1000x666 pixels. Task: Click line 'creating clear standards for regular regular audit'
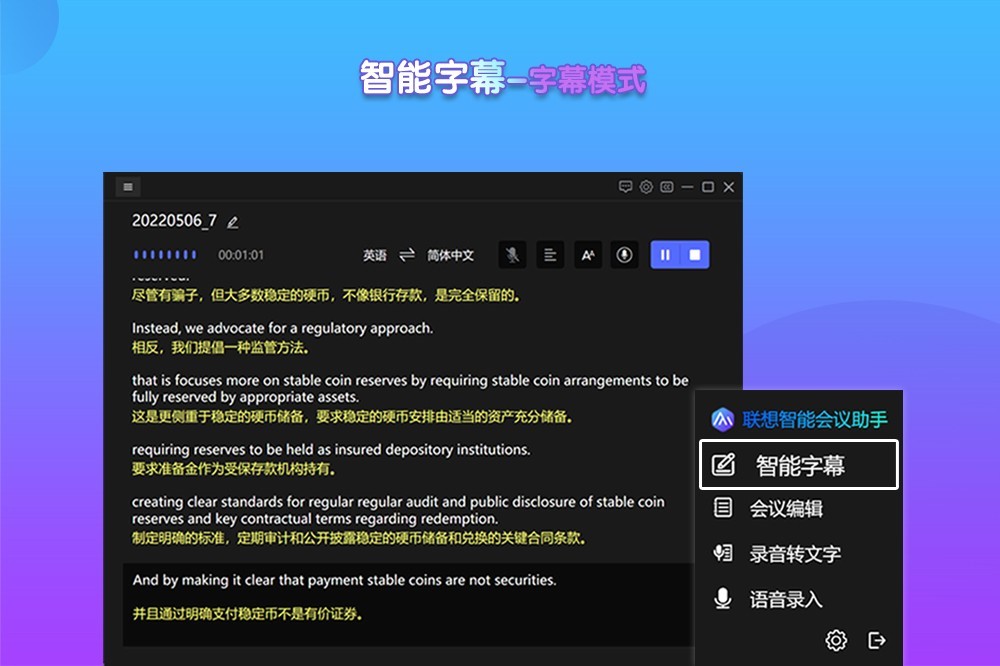tap(398, 510)
